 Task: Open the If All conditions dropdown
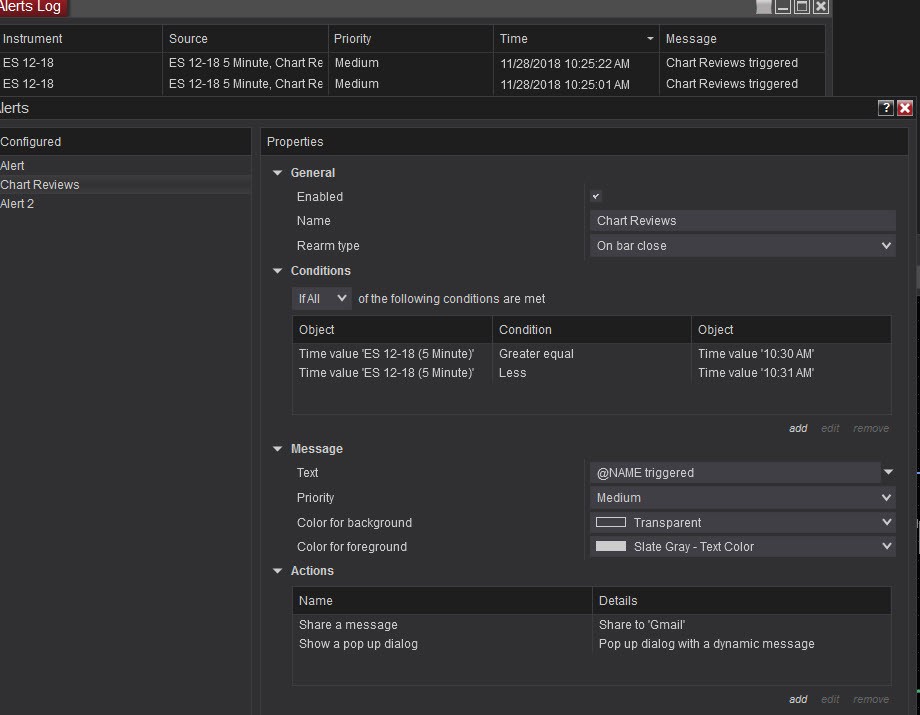[x=322, y=299]
